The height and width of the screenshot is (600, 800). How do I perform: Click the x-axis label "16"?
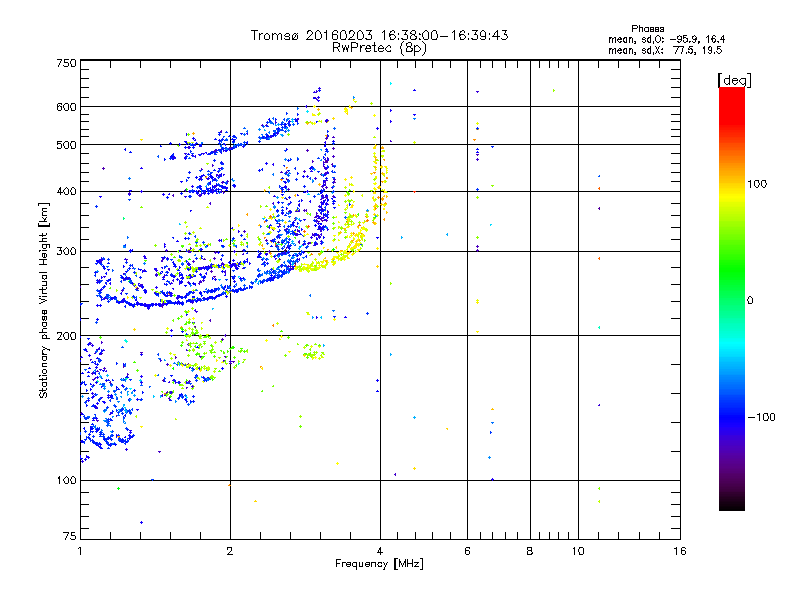point(680,551)
